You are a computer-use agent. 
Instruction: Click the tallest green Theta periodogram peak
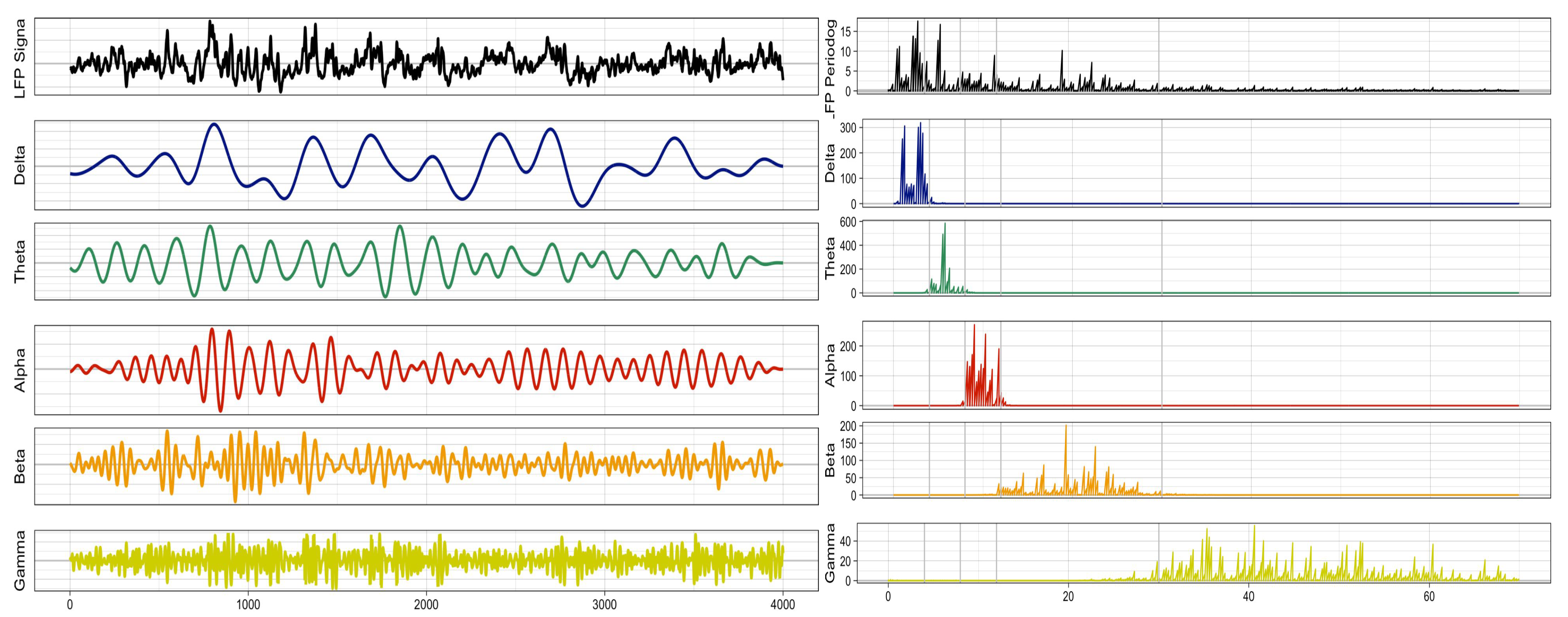(x=945, y=225)
